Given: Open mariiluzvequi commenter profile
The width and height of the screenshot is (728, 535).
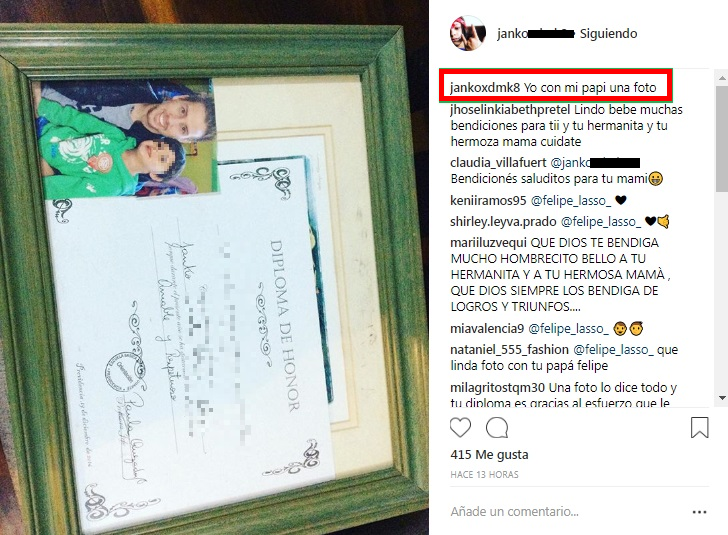Looking at the screenshot, I should (488, 242).
